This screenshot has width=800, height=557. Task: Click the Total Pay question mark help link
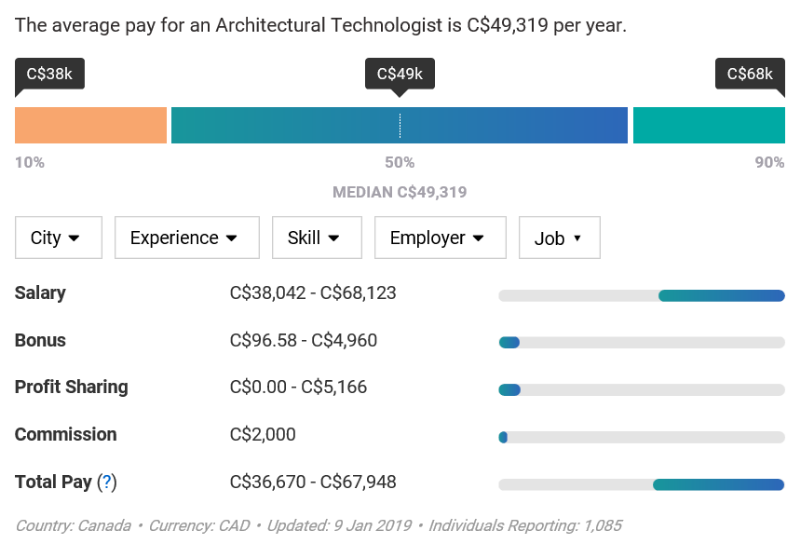(107, 482)
